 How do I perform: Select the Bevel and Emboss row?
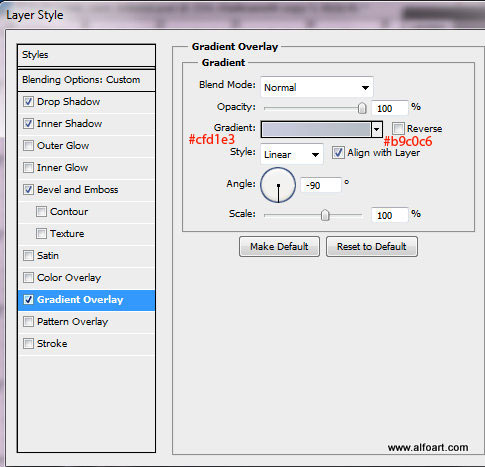pyautogui.click(x=86, y=190)
